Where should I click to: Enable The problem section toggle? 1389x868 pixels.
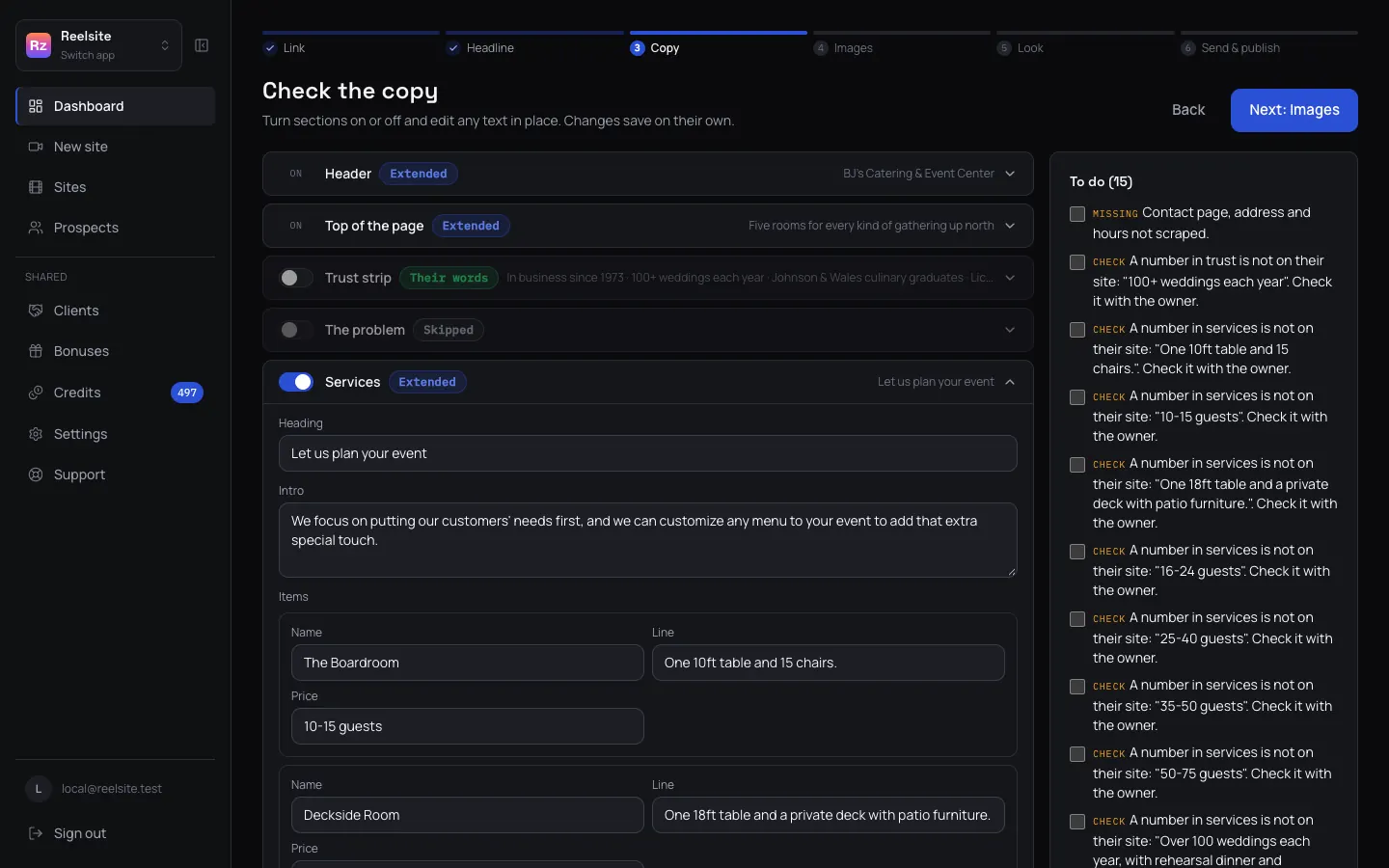coord(296,330)
